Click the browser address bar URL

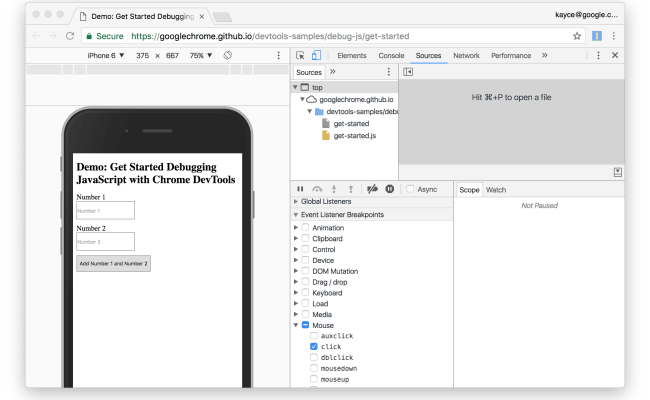pyautogui.click(x=270, y=36)
